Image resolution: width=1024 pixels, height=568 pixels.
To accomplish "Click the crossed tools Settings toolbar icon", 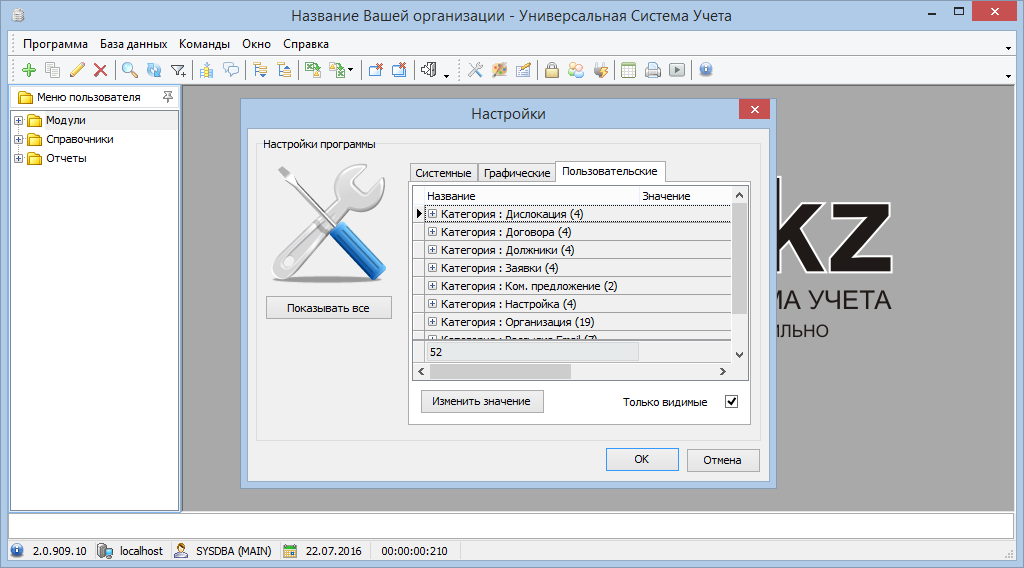I will [x=476, y=70].
